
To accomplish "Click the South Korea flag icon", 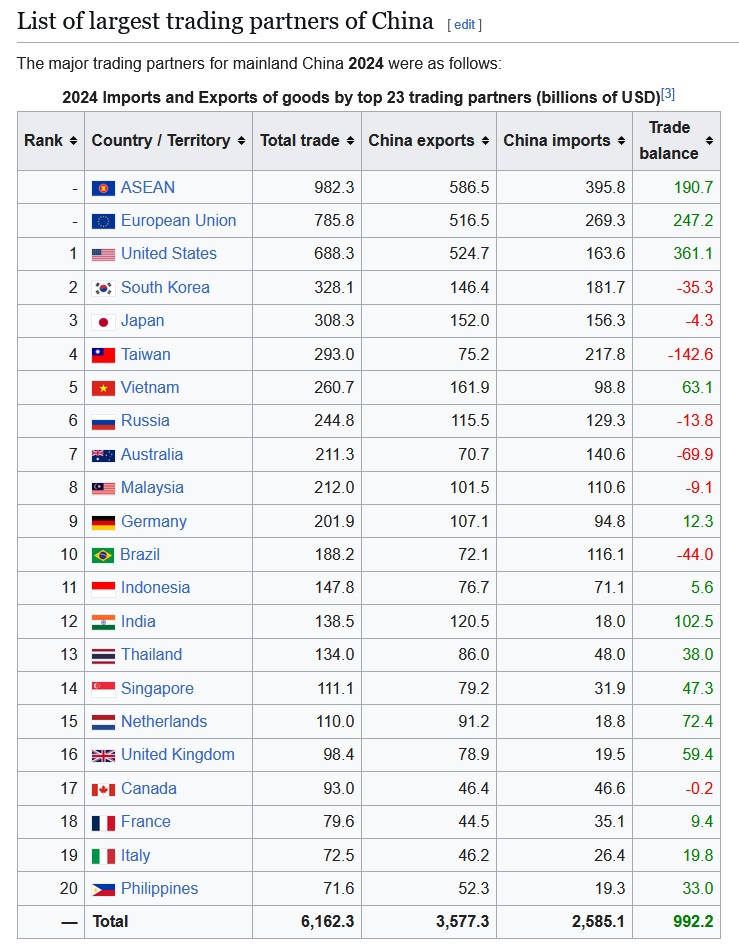I will tap(103, 288).
